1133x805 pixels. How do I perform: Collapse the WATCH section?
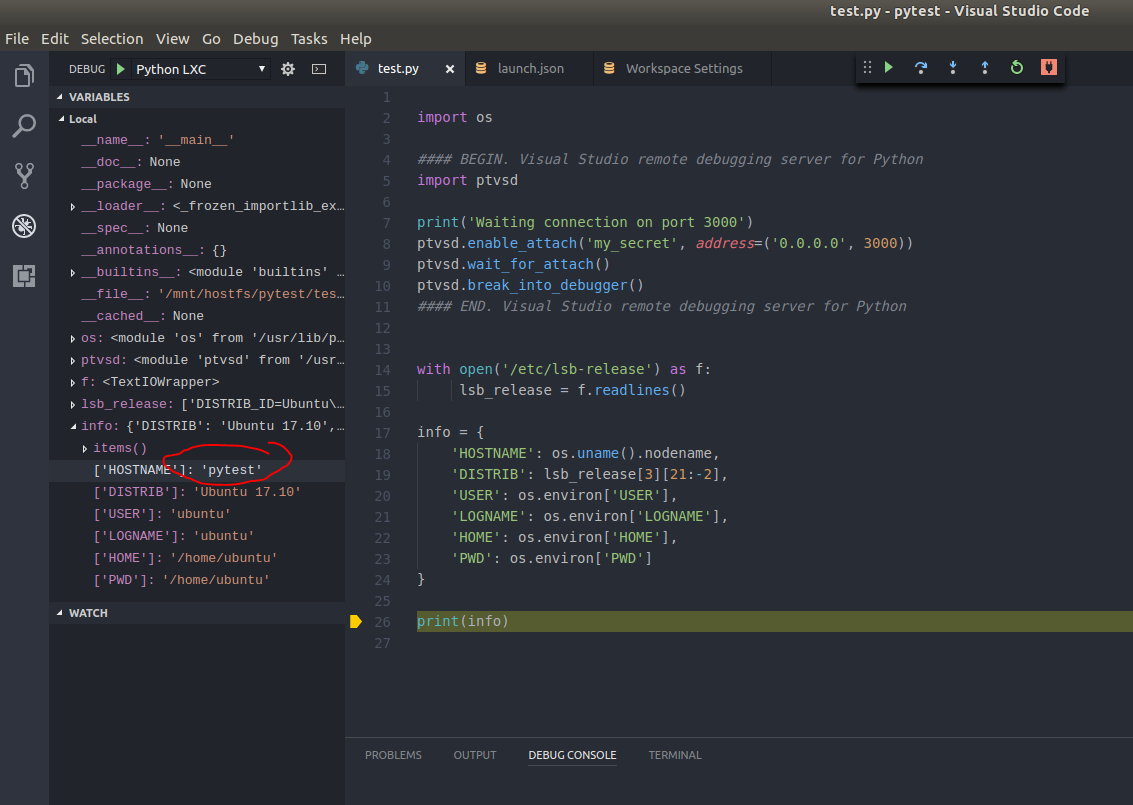tap(60, 613)
